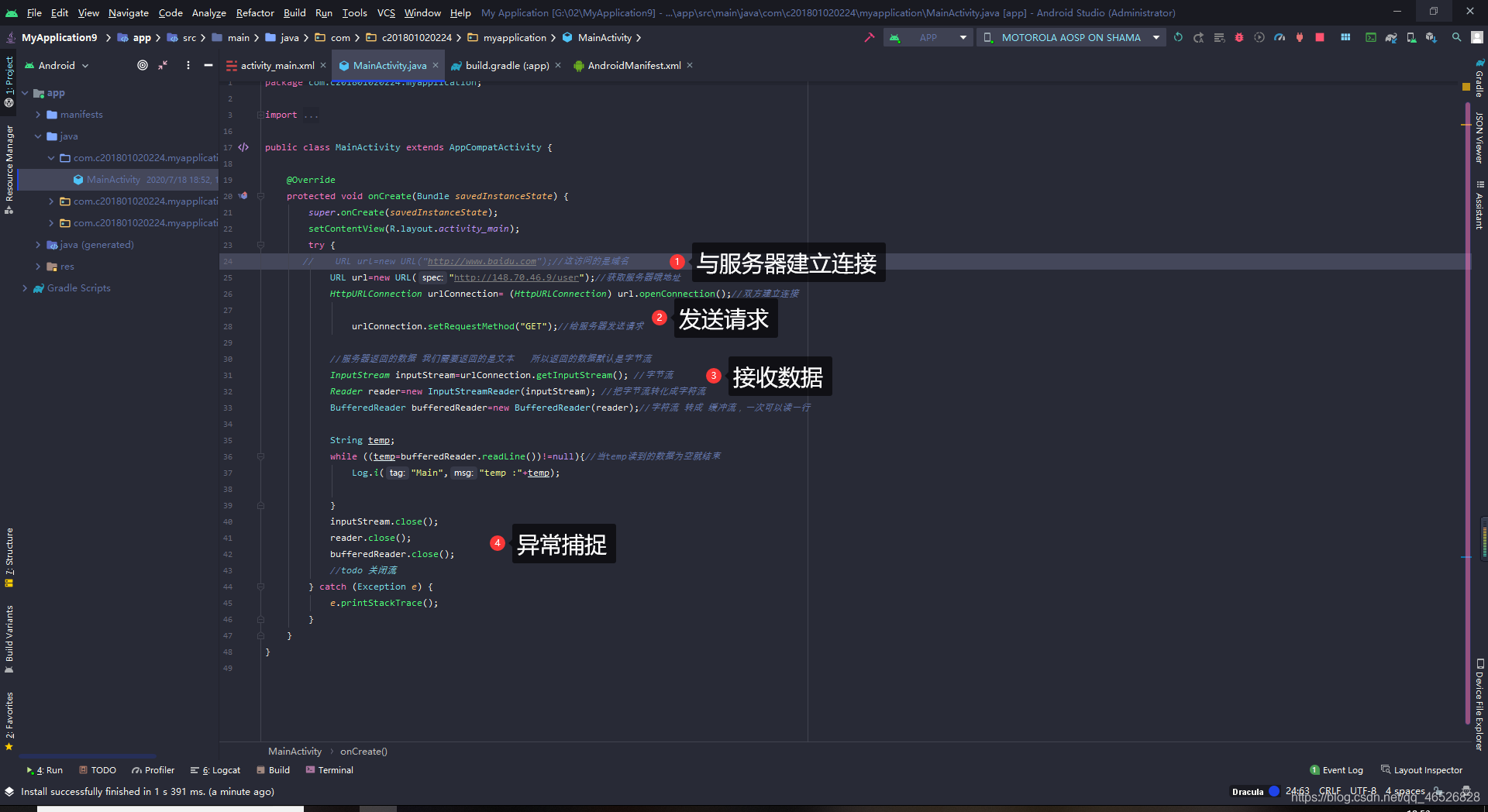Expand the java (generated) folder
The width and height of the screenshot is (1488, 812).
tap(38, 245)
